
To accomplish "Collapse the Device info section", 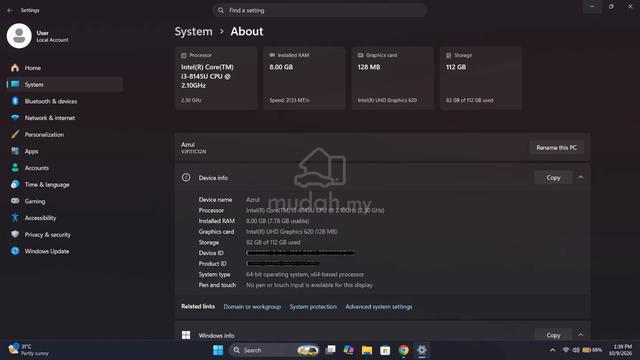I will pyautogui.click(x=580, y=178).
